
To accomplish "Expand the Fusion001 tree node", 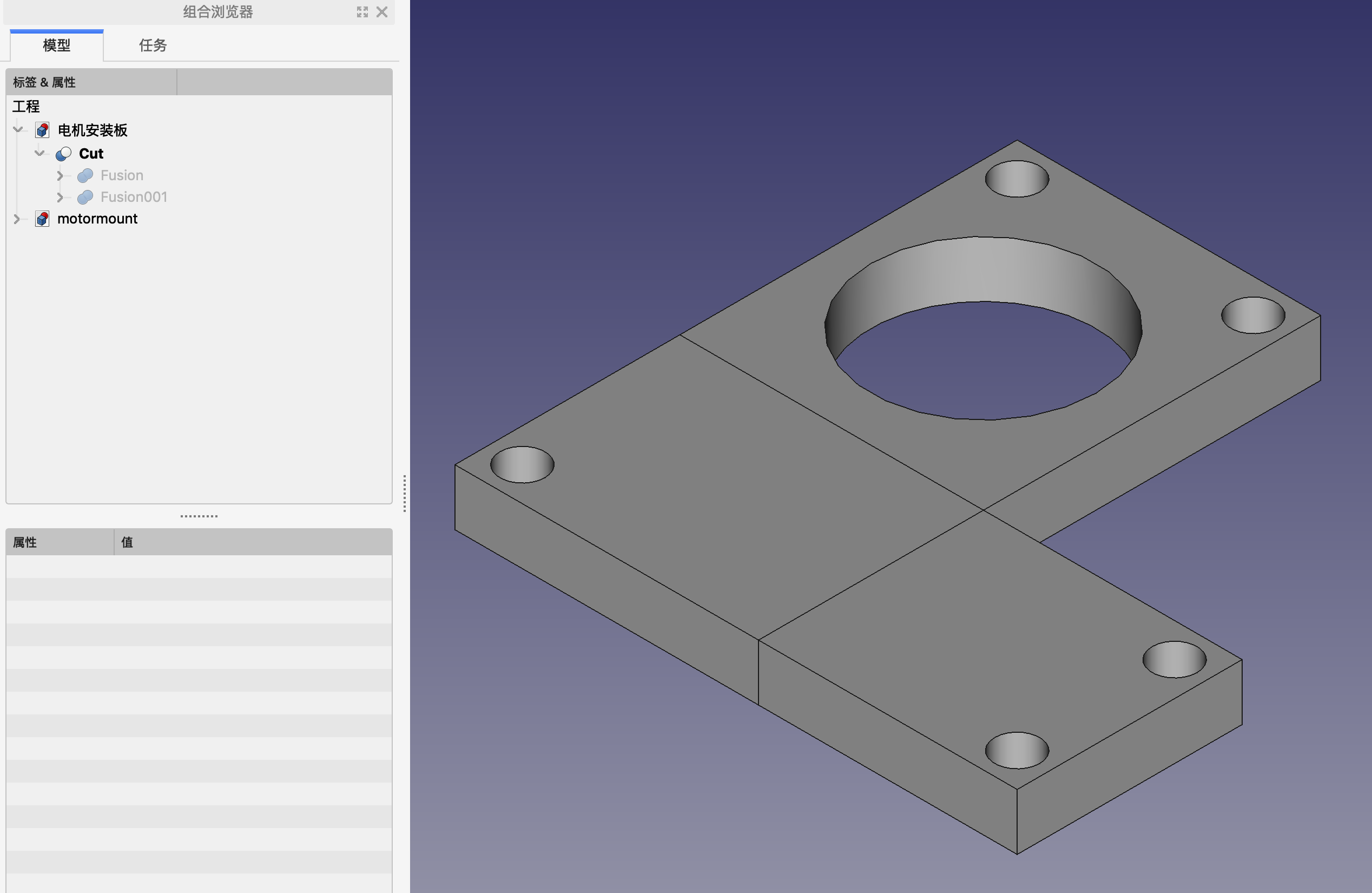I will coord(60,197).
